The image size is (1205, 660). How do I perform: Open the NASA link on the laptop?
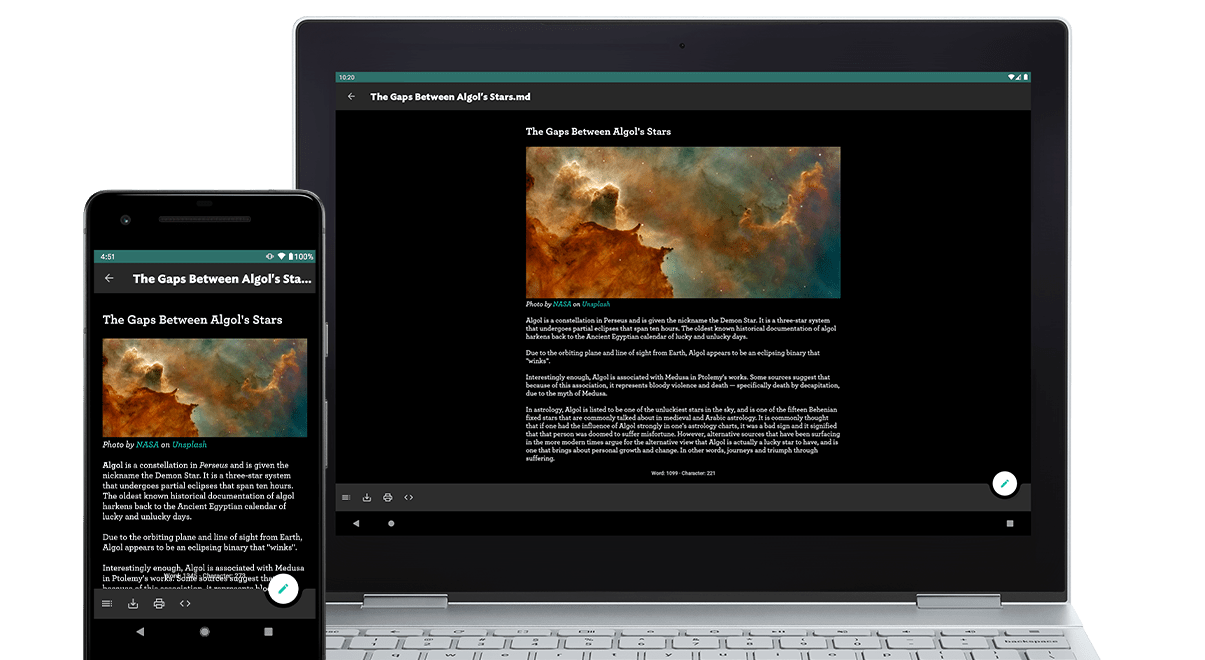click(x=562, y=304)
